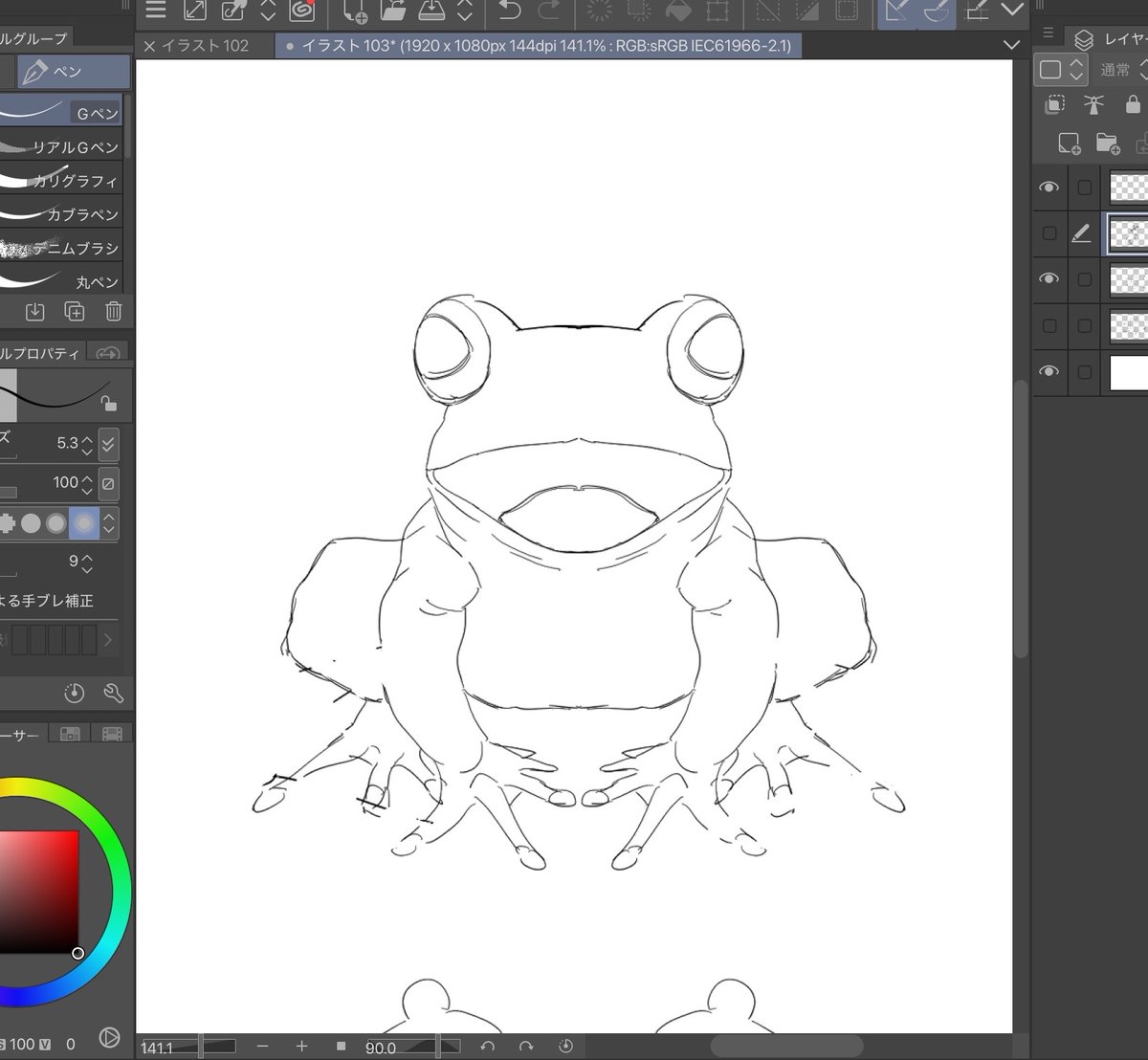Adjust brush size stepper at 5.3
The height and width of the screenshot is (1060, 1148).
click(x=87, y=444)
